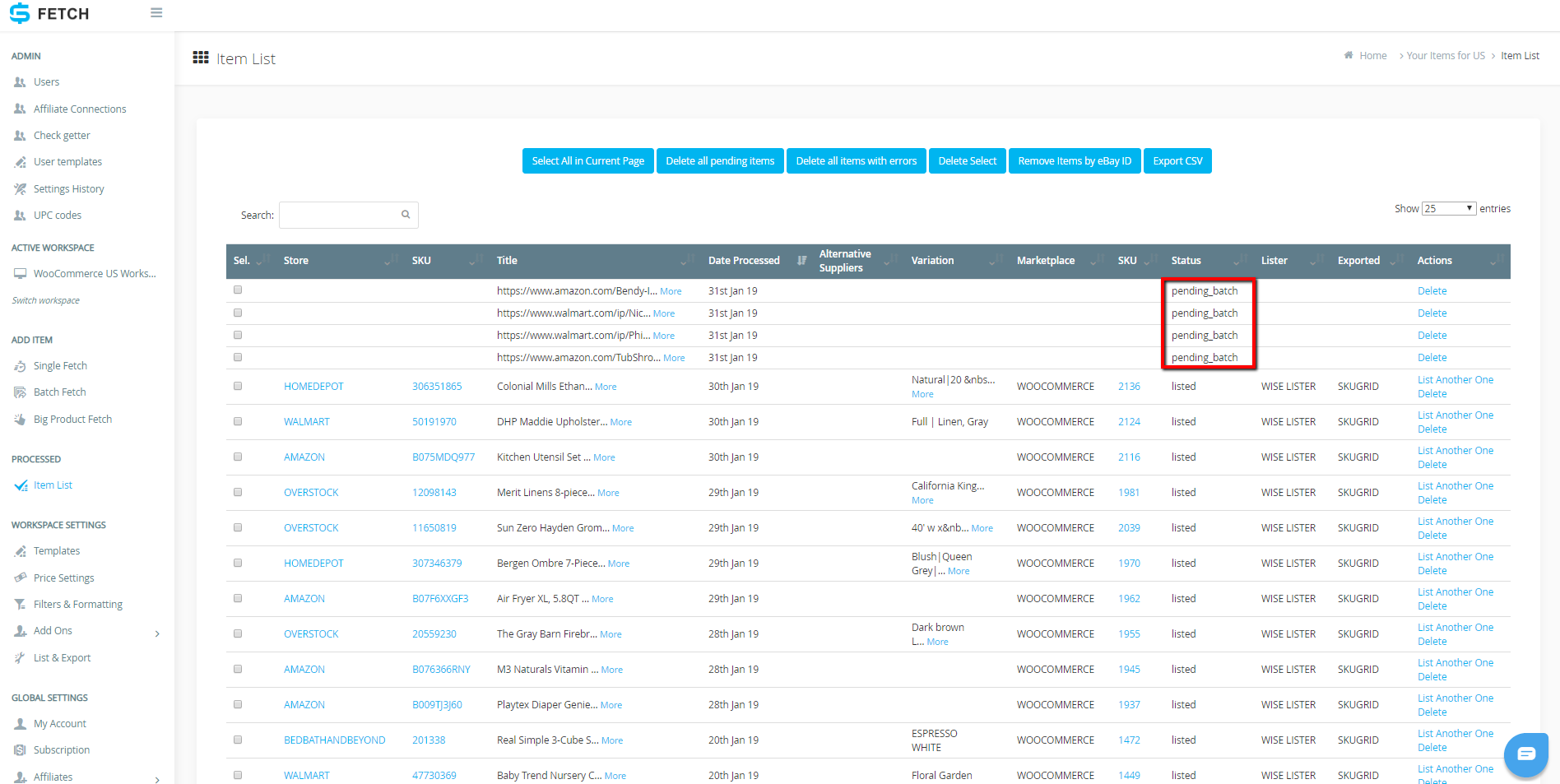Open Filters & Formatting menu item
Screen dimensions: 1560x784
(x=77, y=605)
